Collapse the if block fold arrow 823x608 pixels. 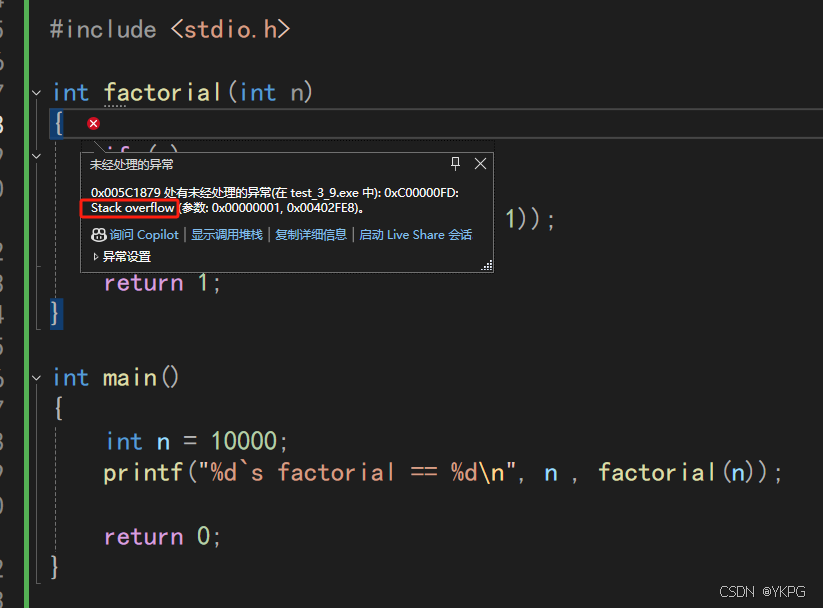[36, 156]
